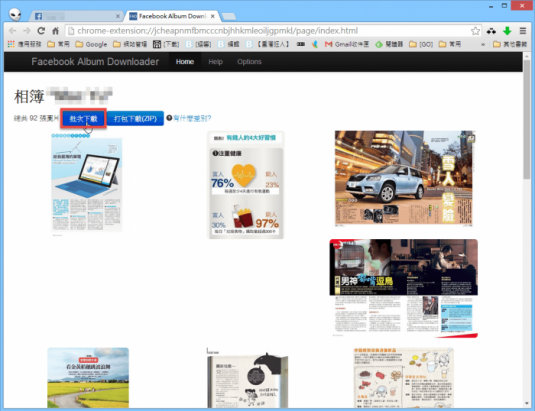Open the [GO] bookmarks folder
Viewport: 535px width, 411px height.
[421, 44]
